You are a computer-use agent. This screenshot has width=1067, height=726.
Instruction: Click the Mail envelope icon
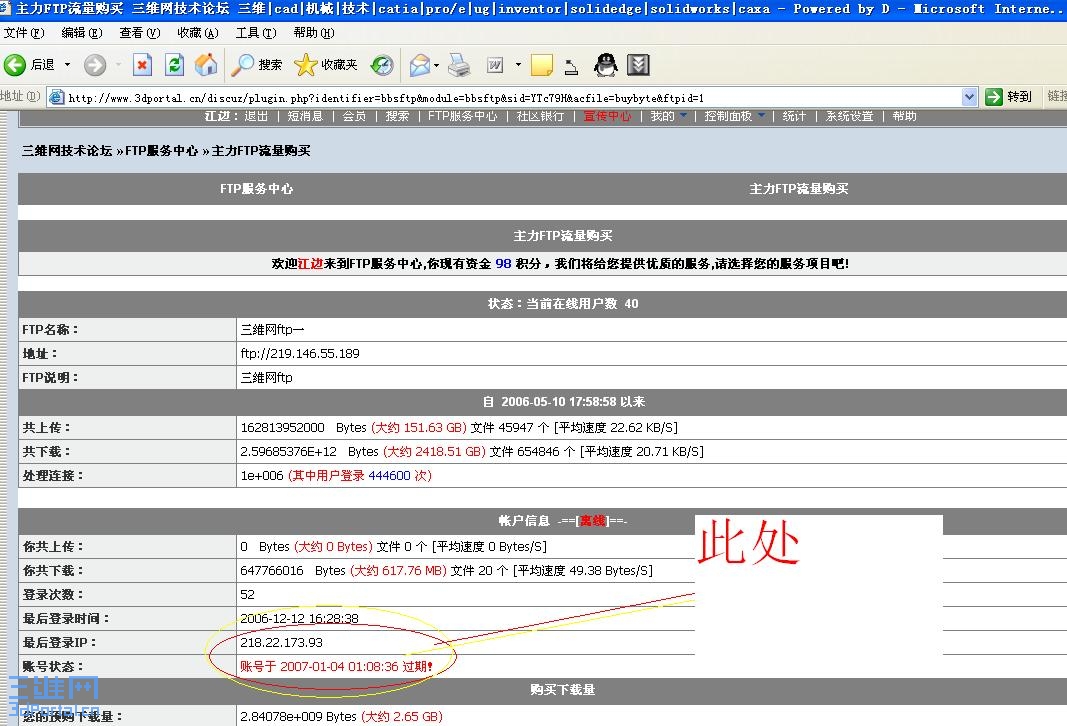click(419, 65)
